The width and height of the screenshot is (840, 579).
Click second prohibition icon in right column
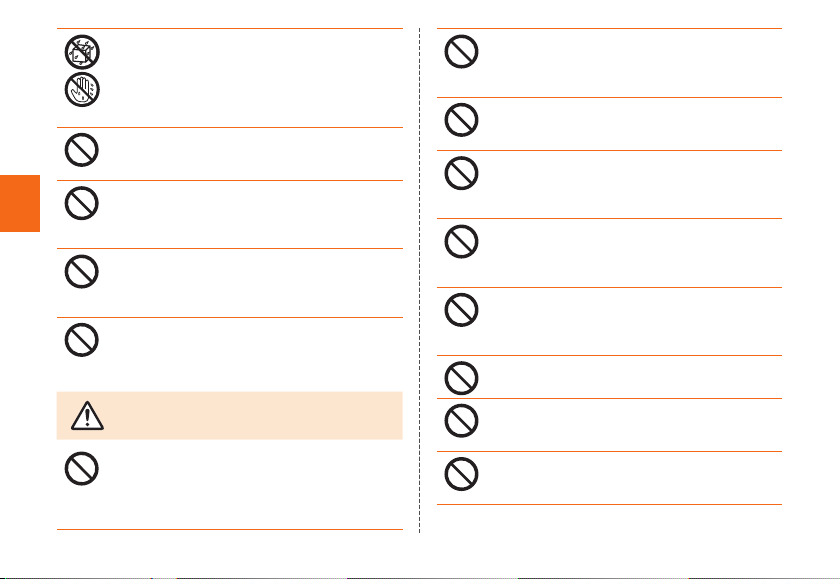(461, 120)
